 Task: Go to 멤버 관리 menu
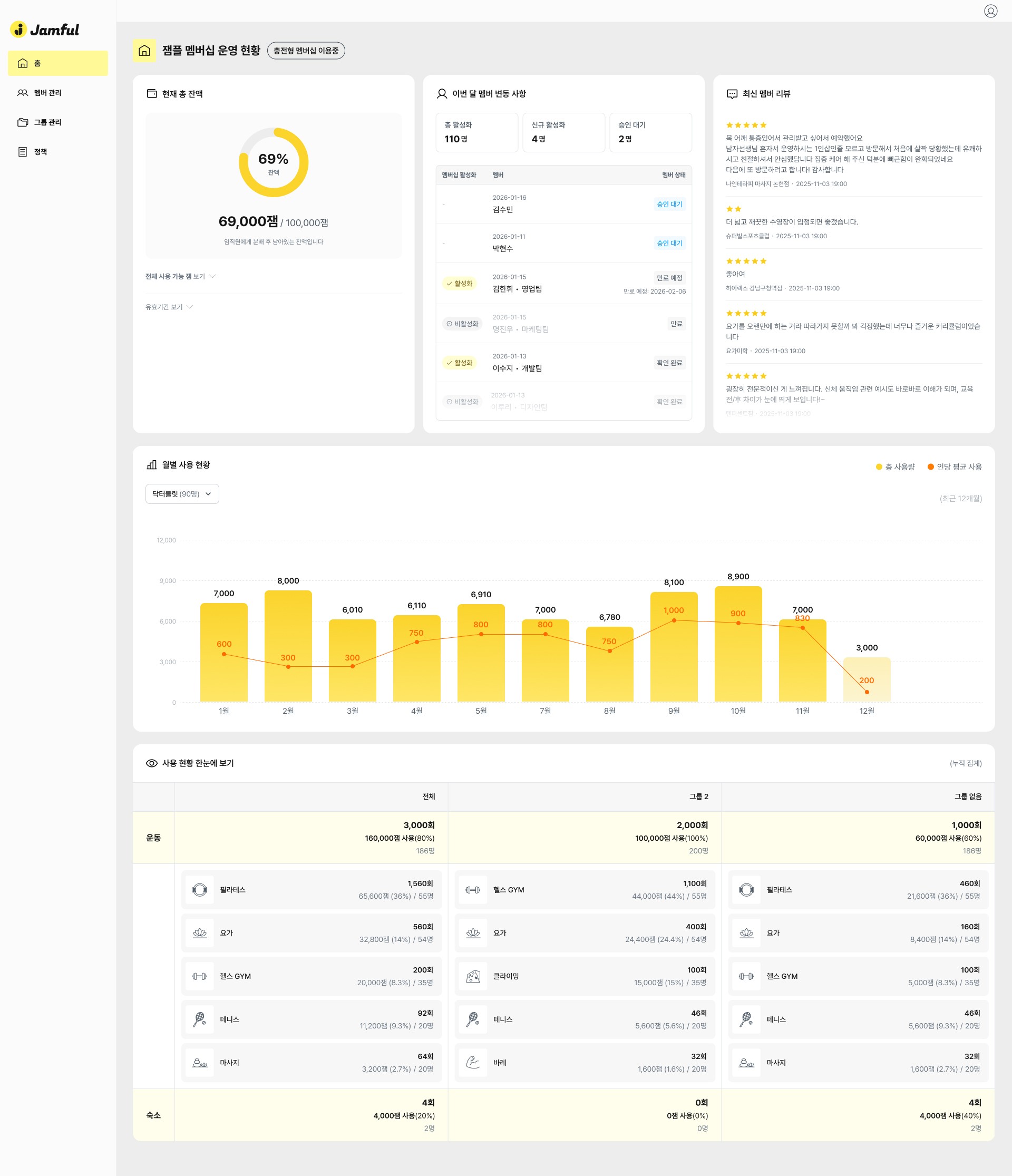click(47, 93)
